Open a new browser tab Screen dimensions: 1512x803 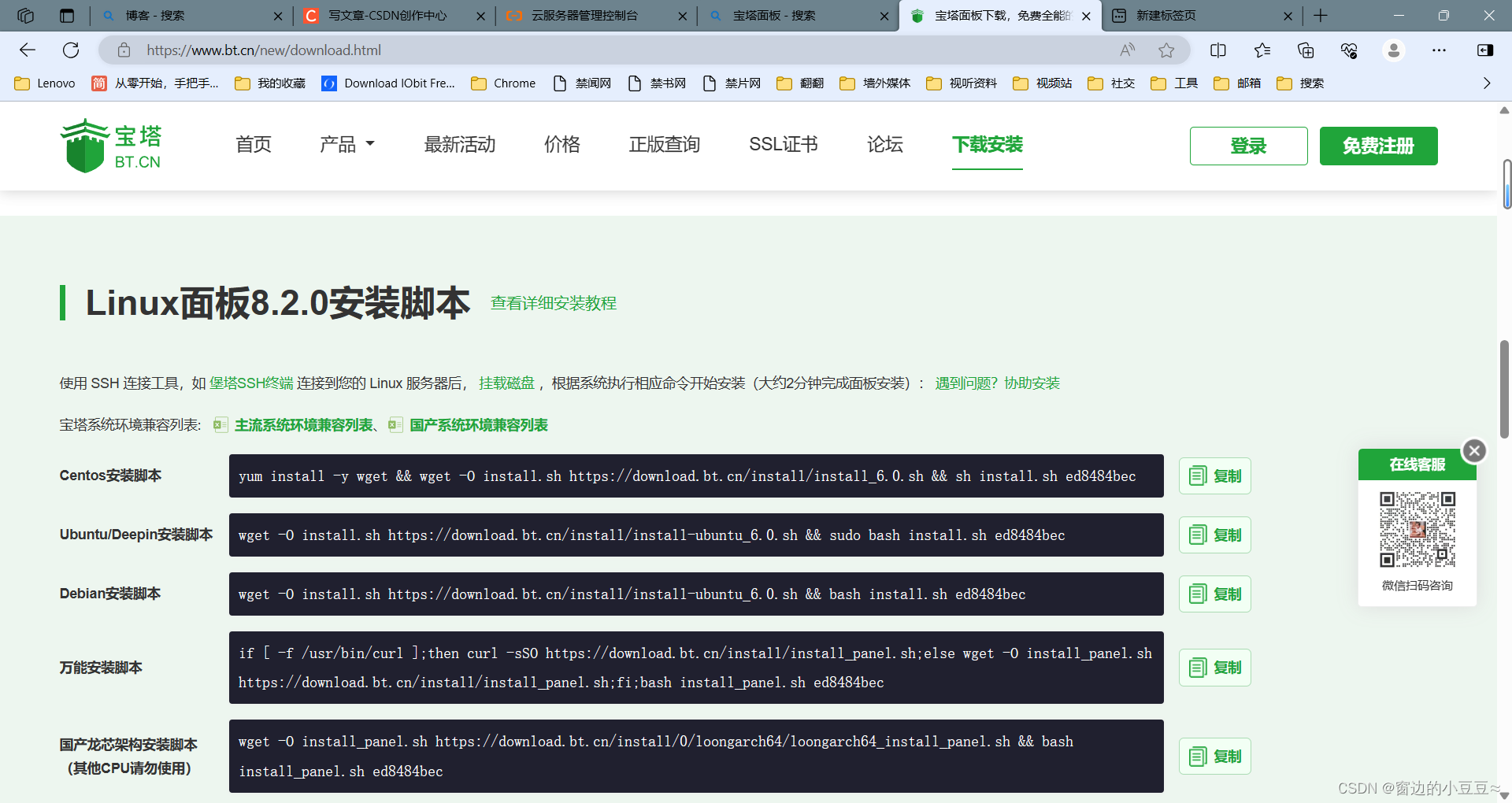click(x=1321, y=16)
